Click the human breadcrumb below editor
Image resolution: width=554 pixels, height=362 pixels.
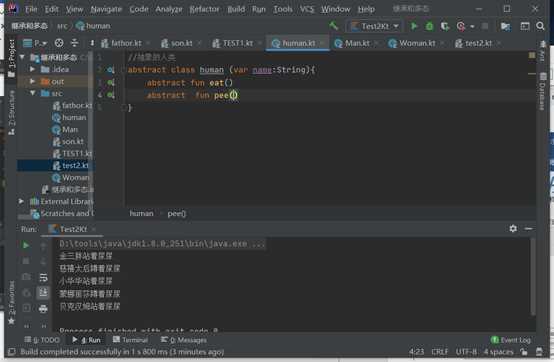click(141, 213)
